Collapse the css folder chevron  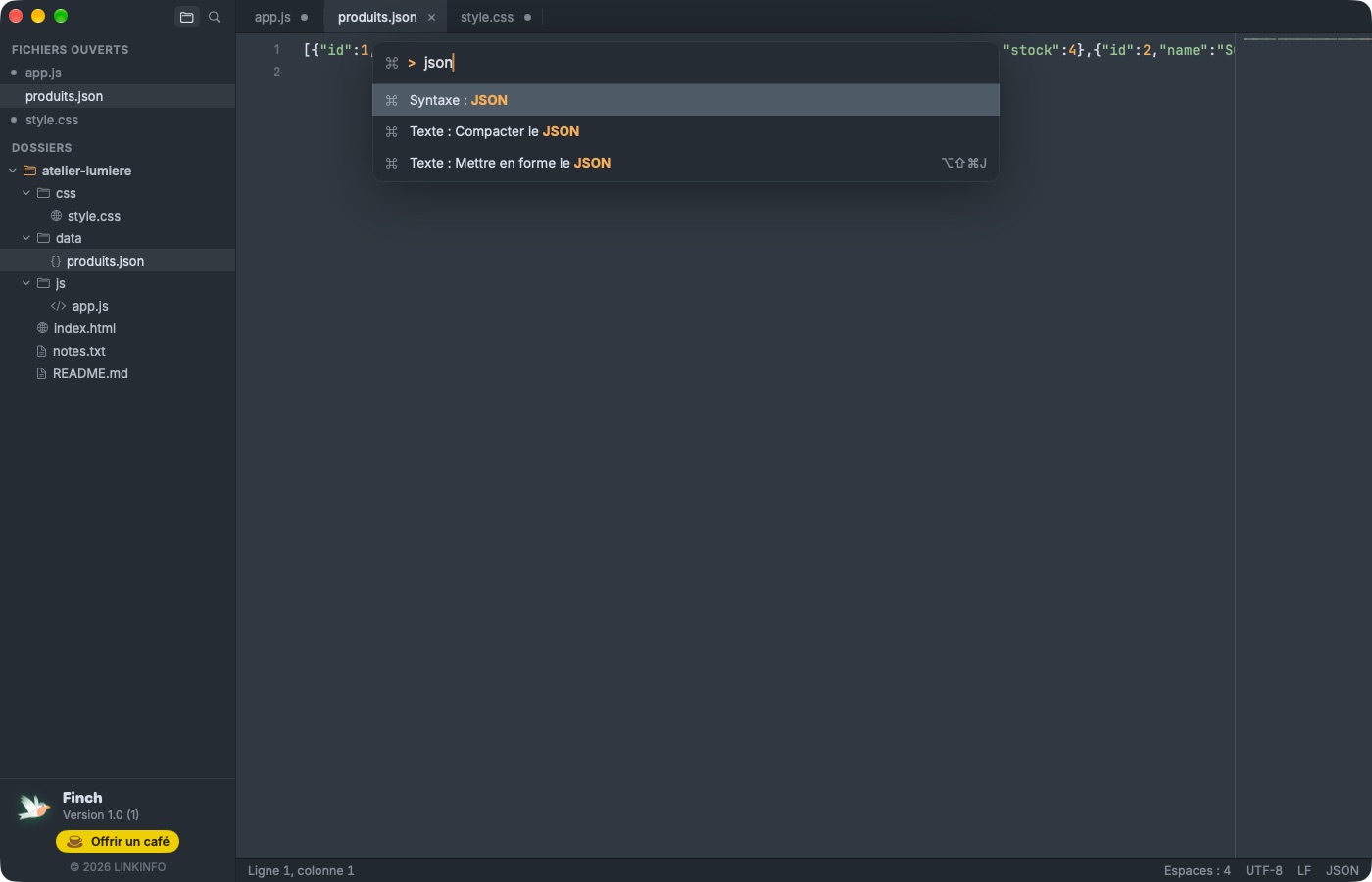pos(26,193)
